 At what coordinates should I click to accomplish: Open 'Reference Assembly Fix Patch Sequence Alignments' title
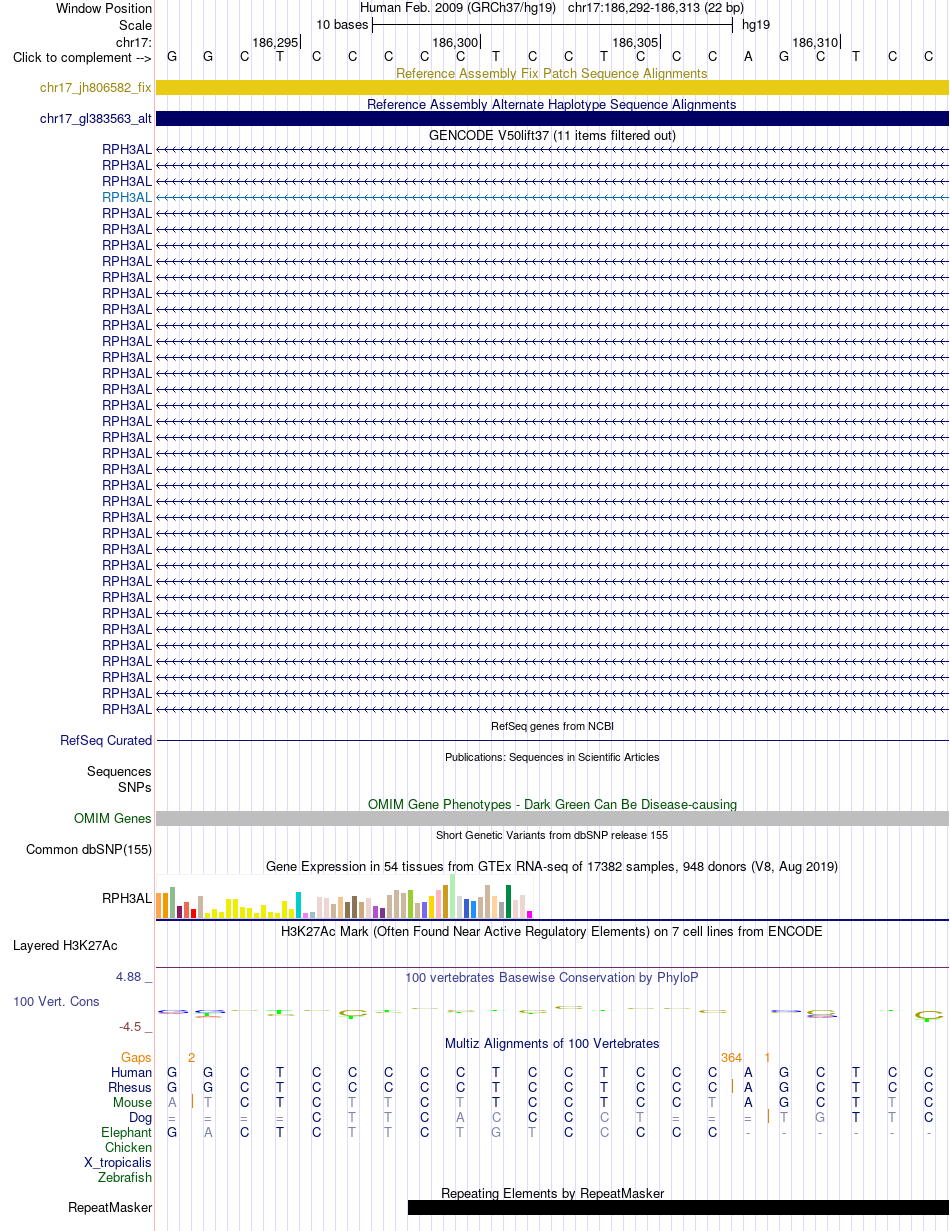pos(552,73)
